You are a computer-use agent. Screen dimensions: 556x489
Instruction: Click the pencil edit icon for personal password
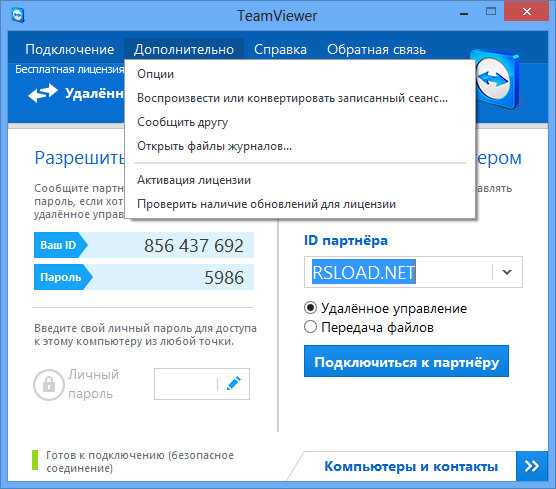coord(234,384)
